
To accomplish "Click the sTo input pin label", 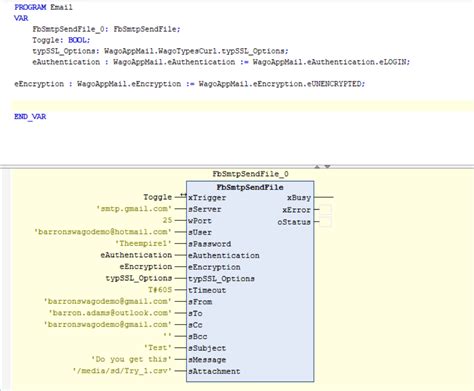I will 195,313.
